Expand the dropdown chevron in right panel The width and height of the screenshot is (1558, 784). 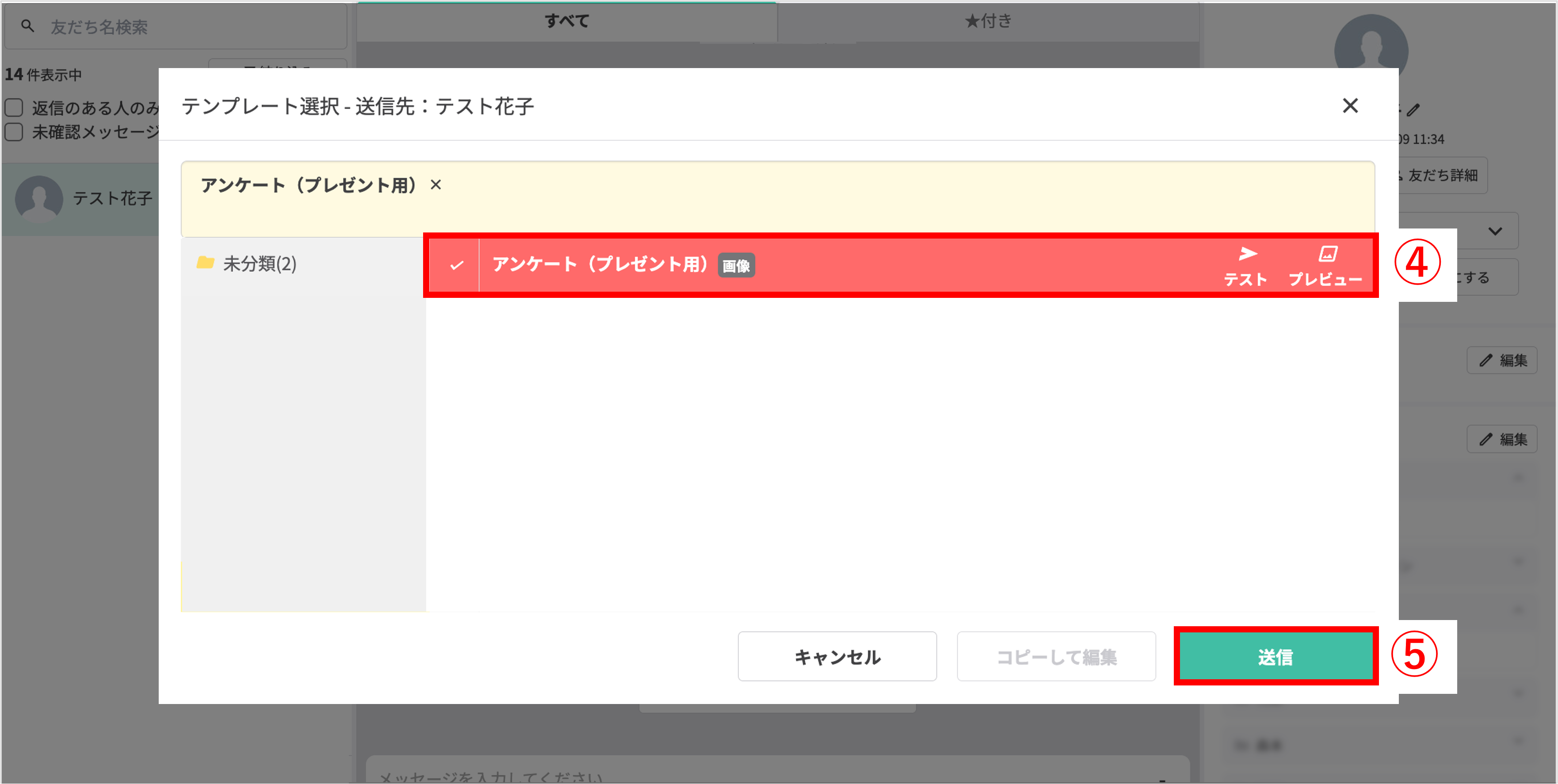1495,231
